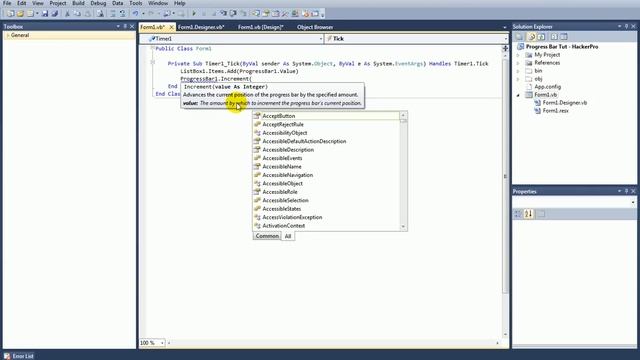Image resolution: width=640 pixels, height=360 pixels.
Task: Select Form1.resx in Solution Explorer
Action: tap(556, 111)
